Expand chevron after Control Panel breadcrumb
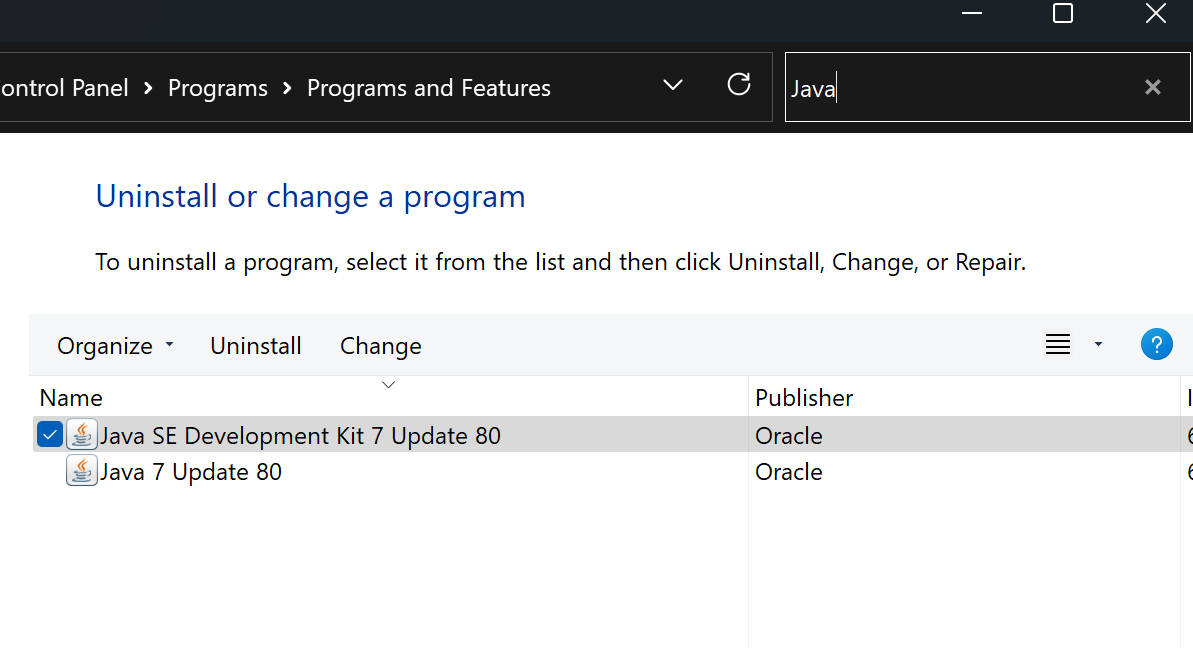 (148, 88)
